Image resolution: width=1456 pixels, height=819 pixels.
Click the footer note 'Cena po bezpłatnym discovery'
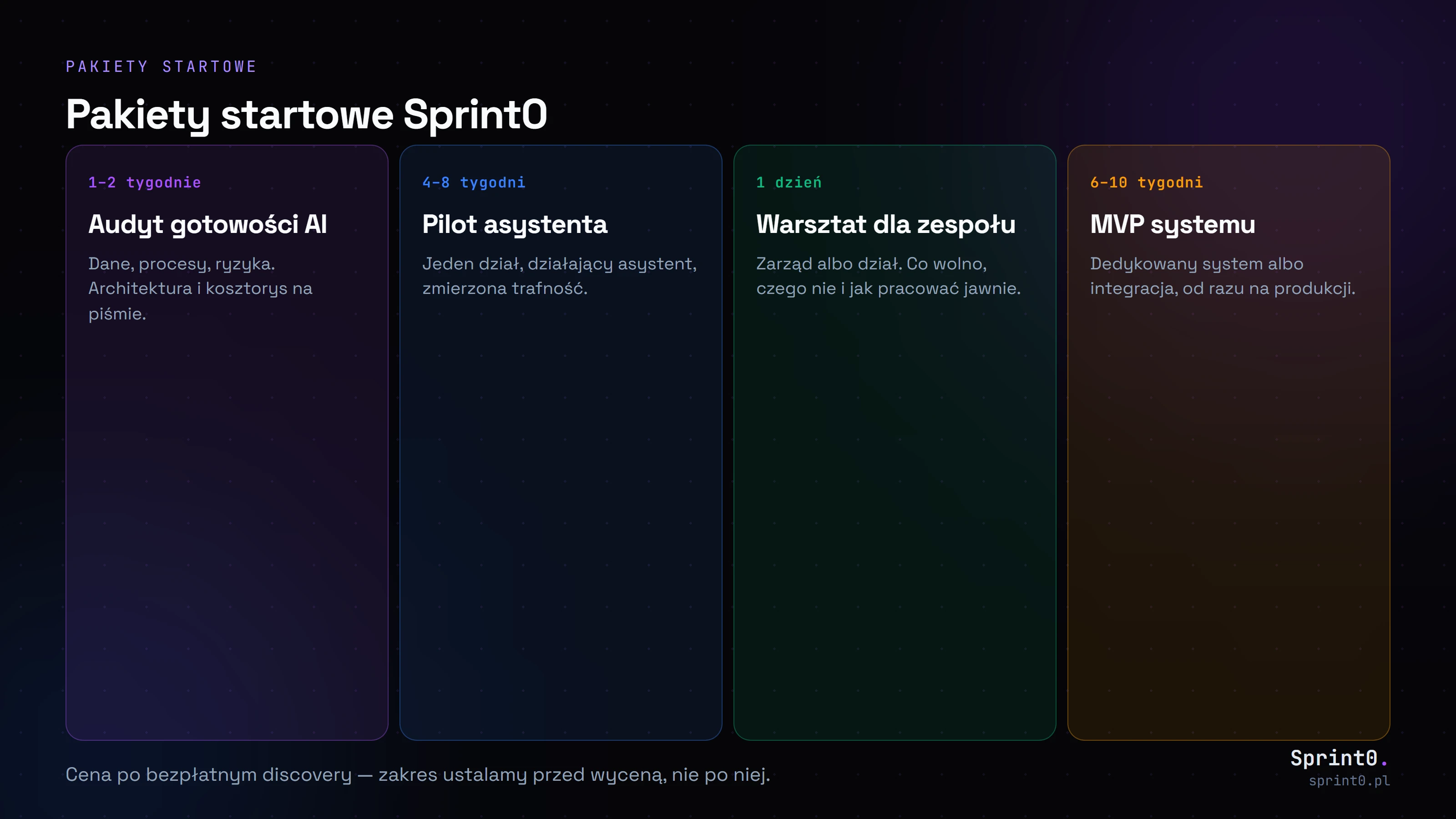[x=418, y=775]
